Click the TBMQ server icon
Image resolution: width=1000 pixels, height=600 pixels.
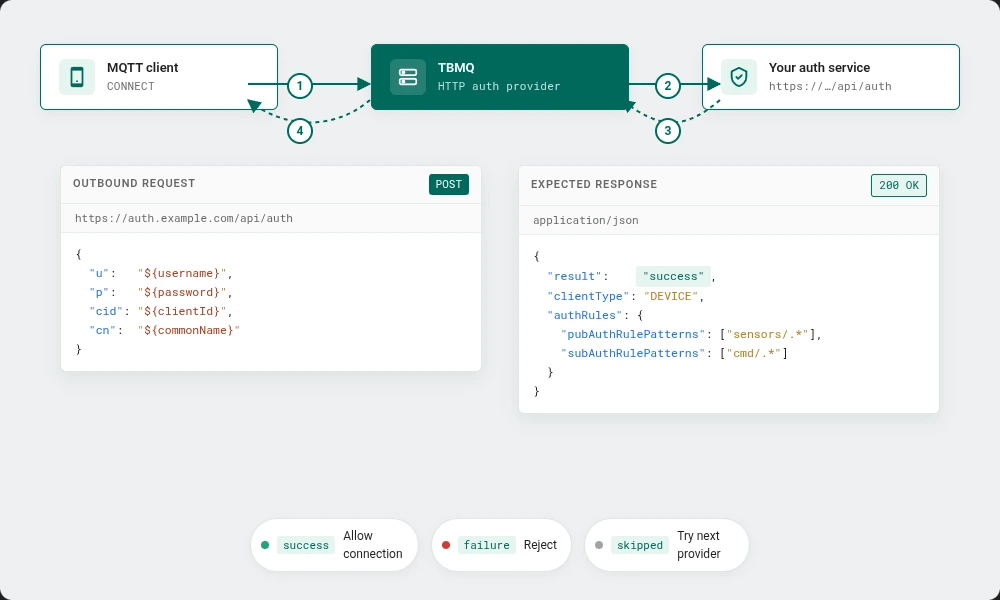pyautogui.click(x=408, y=77)
